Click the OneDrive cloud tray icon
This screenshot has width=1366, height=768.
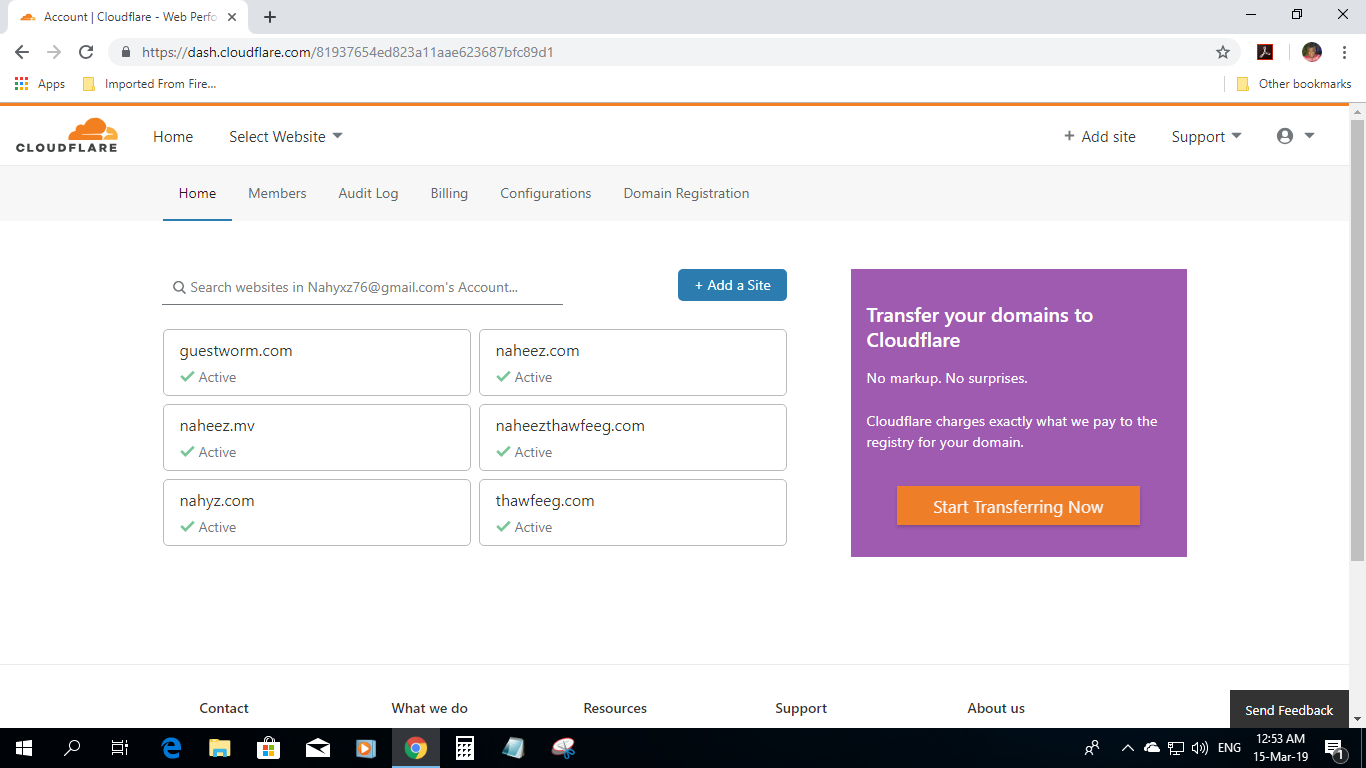pos(1152,748)
